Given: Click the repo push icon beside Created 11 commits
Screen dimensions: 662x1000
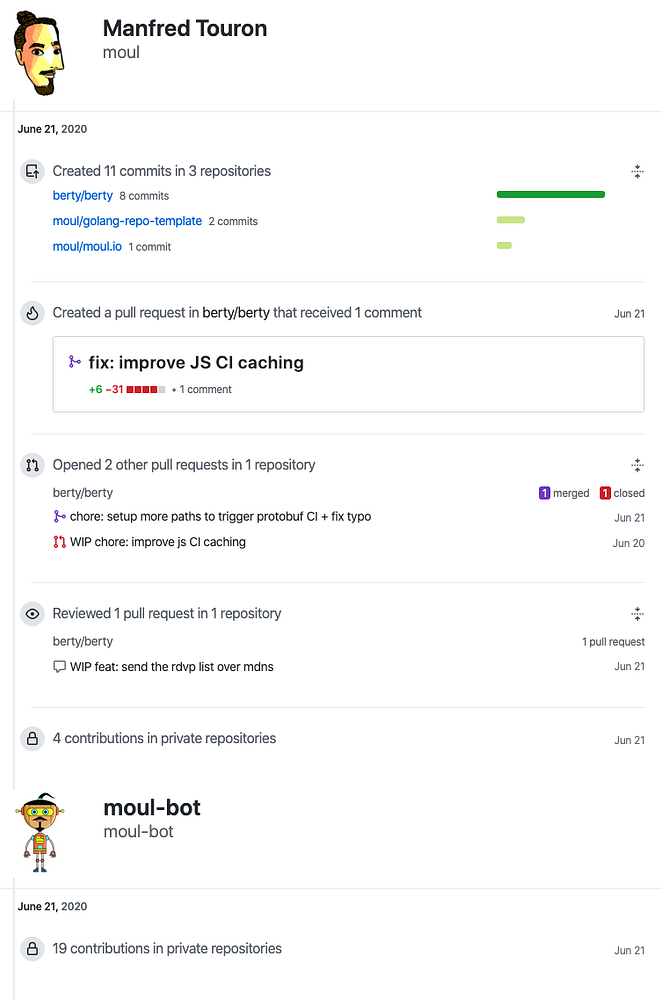Looking at the screenshot, I should pyautogui.click(x=33, y=171).
